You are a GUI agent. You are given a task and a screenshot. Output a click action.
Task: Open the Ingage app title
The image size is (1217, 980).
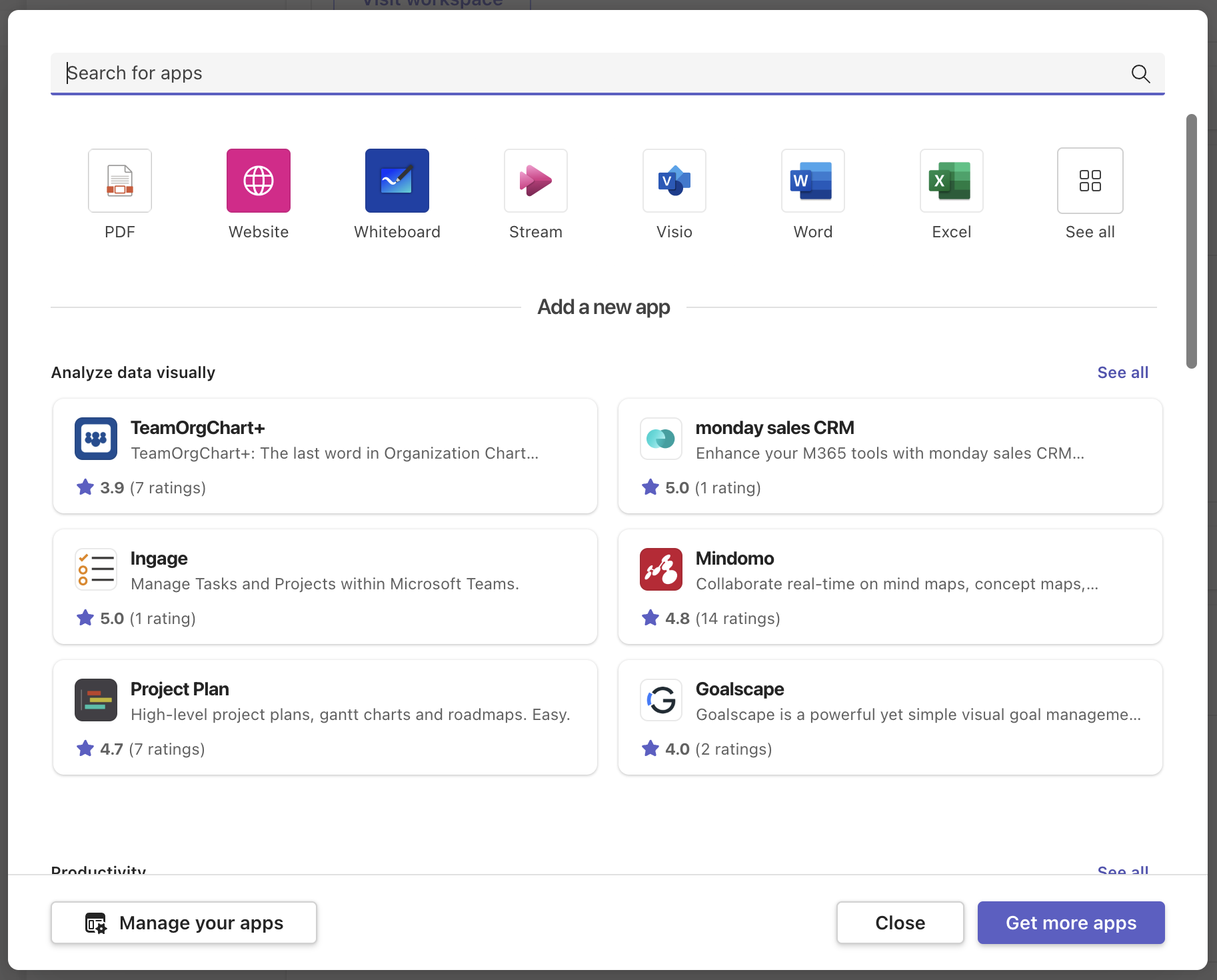click(159, 559)
